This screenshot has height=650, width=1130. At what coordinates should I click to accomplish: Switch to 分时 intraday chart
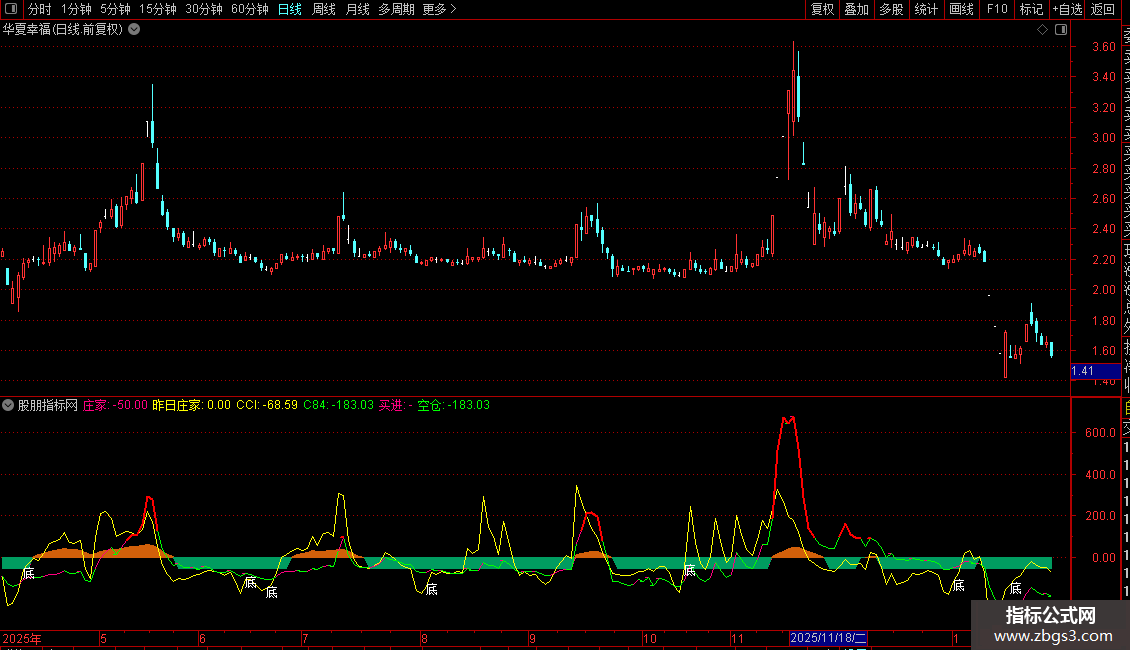pos(40,9)
